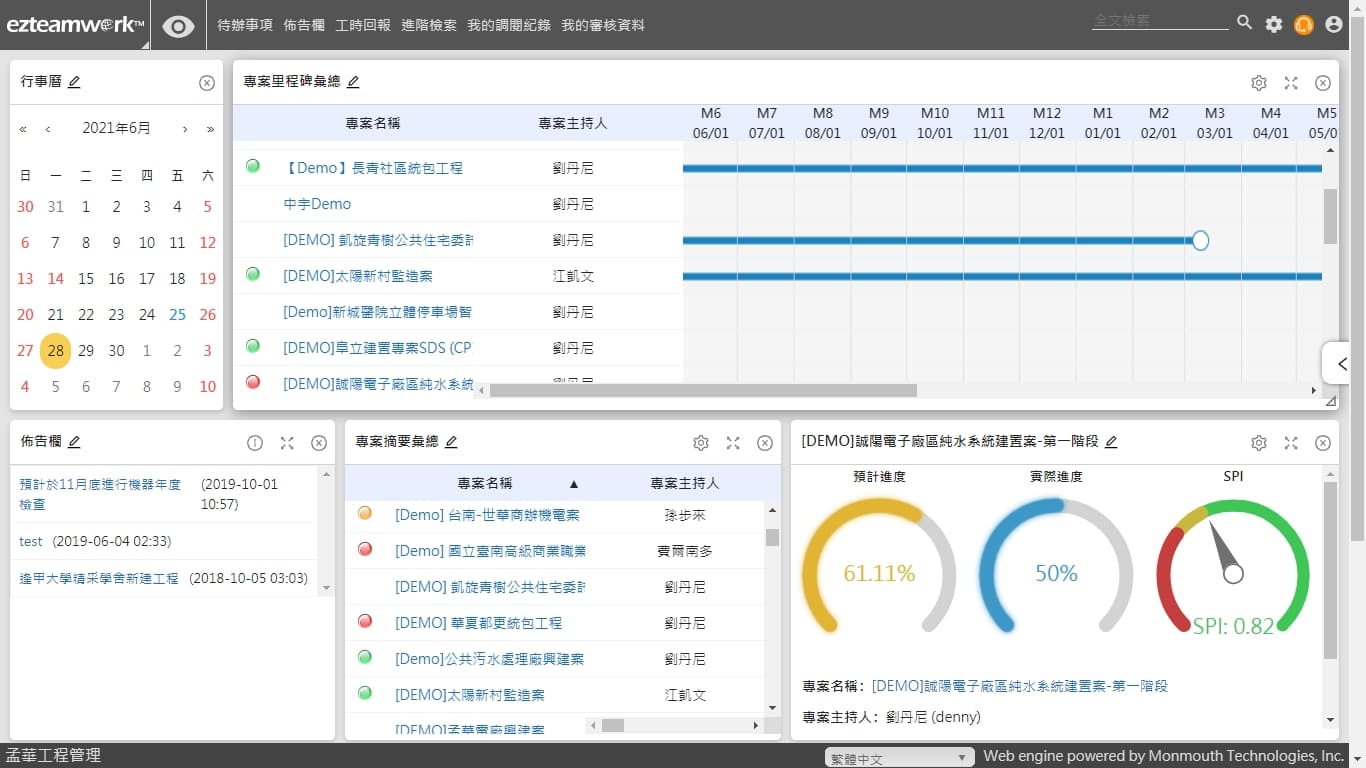Open settings gear in top navigation bar

coord(1273,24)
